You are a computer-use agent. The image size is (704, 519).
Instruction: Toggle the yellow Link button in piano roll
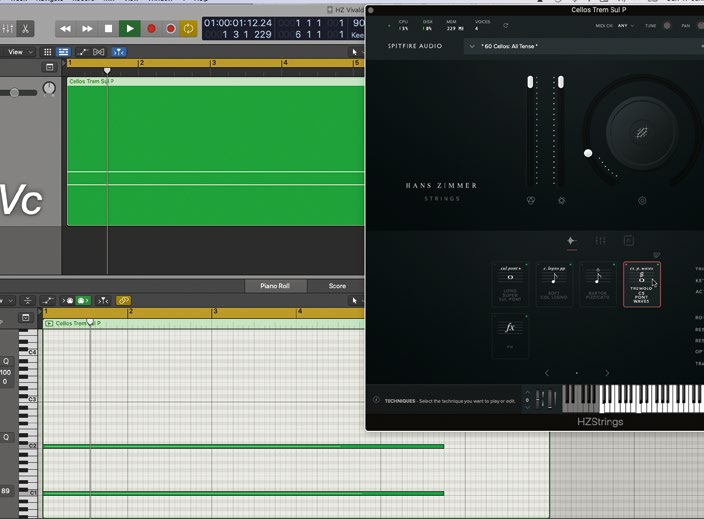[x=123, y=300]
